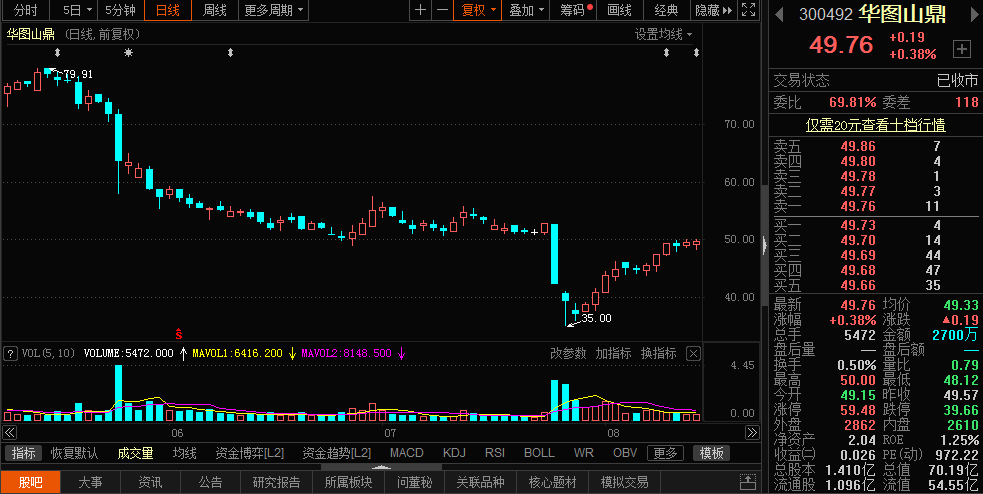
Task: Add stock to watchlist plus box
Action: coord(961,49)
